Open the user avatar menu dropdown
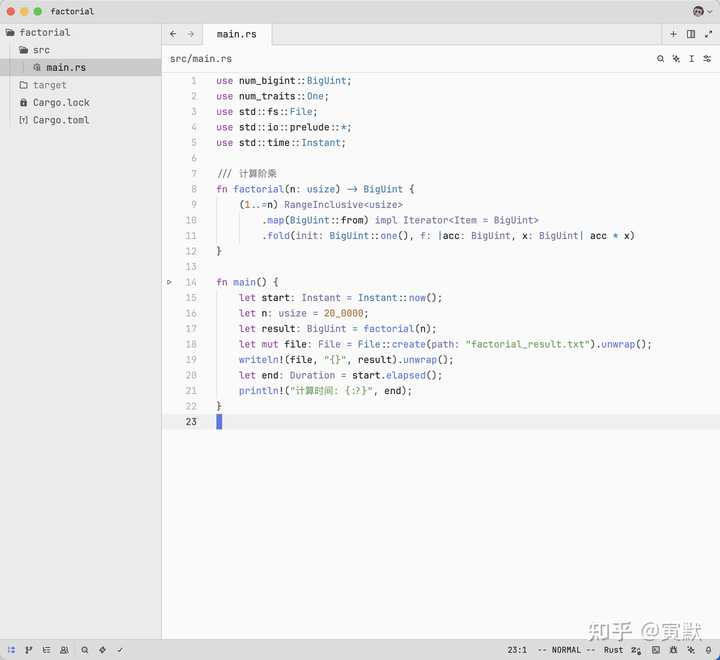Screen dimensions: 720x660 pos(703,11)
